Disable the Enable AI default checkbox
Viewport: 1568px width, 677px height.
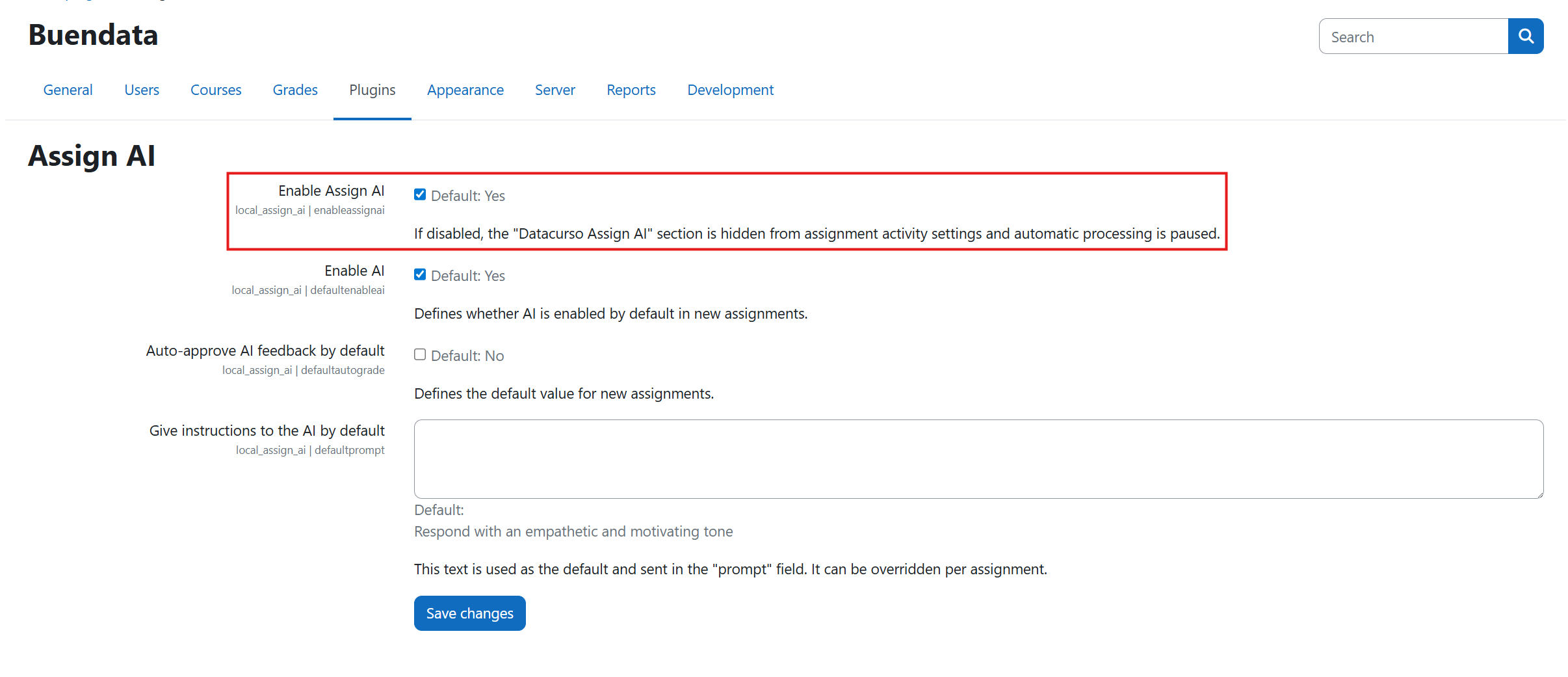pos(420,274)
